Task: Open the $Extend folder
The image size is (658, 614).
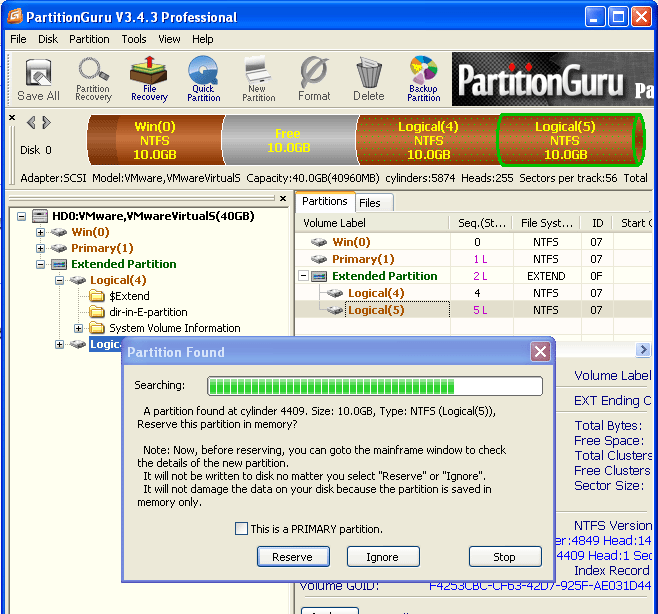Action: tap(129, 296)
